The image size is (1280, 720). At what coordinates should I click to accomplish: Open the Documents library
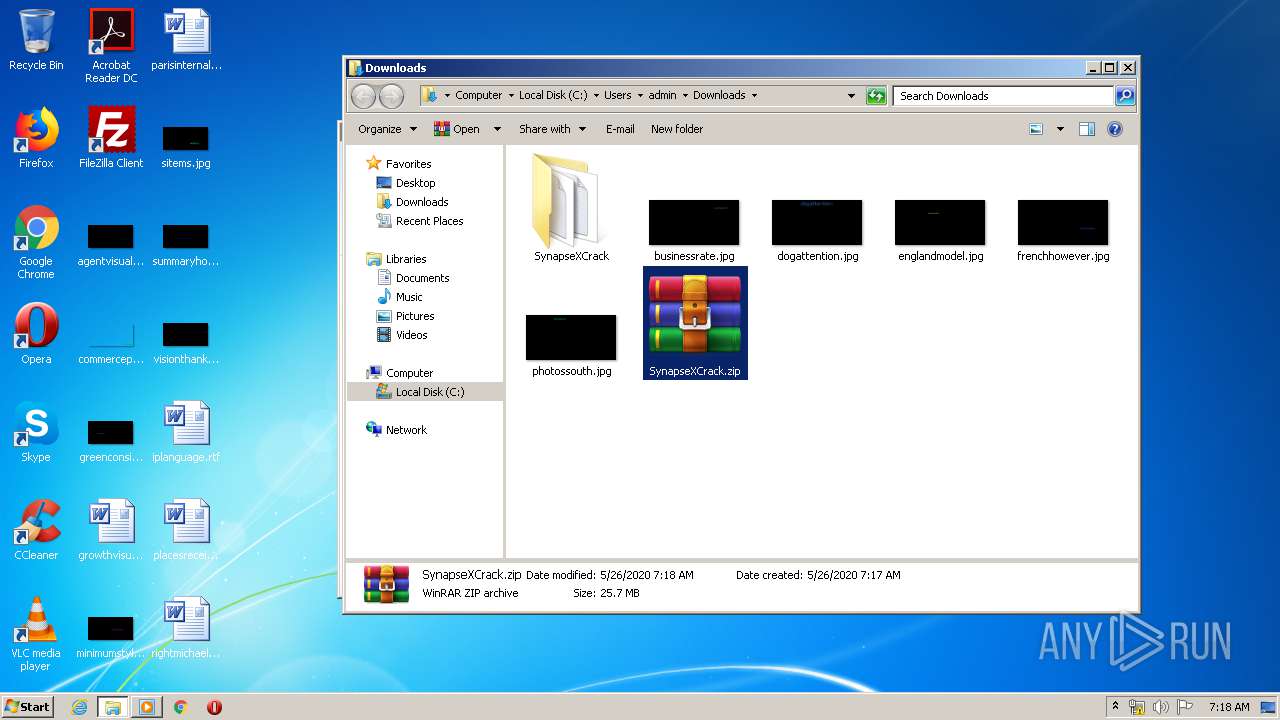tap(422, 278)
